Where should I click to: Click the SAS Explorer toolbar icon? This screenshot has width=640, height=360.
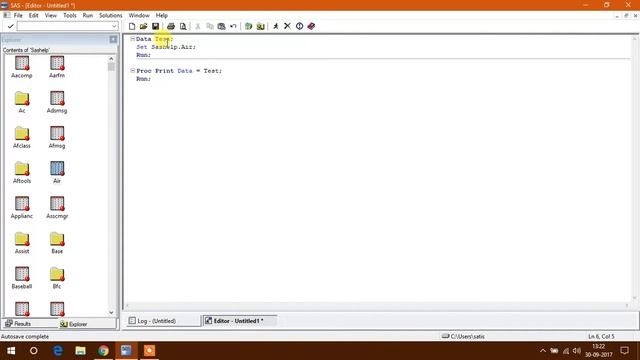point(260,26)
